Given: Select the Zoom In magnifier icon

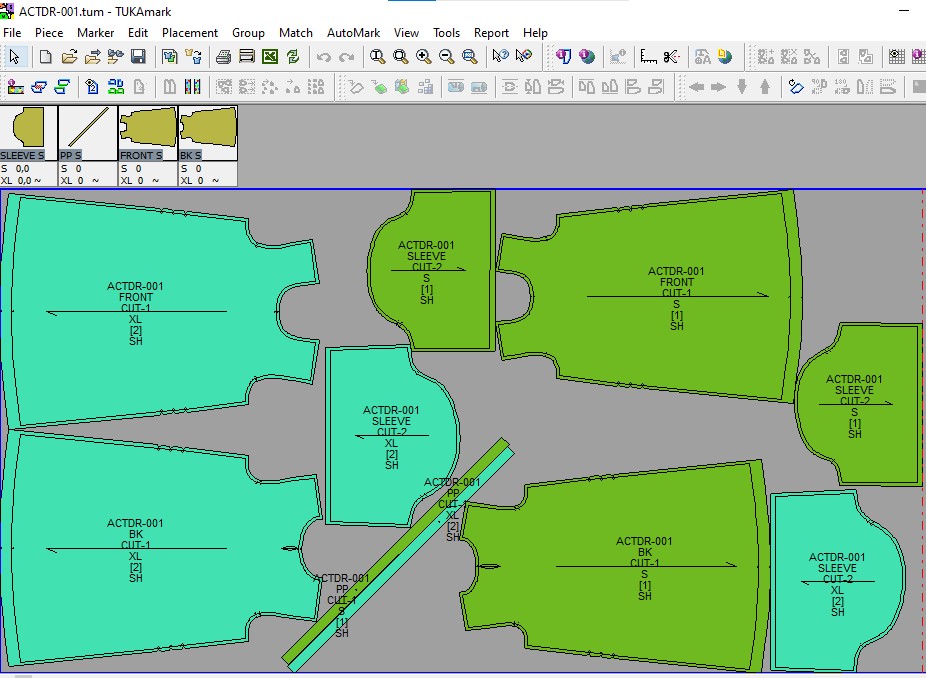Looking at the screenshot, I should [x=423, y=57].
